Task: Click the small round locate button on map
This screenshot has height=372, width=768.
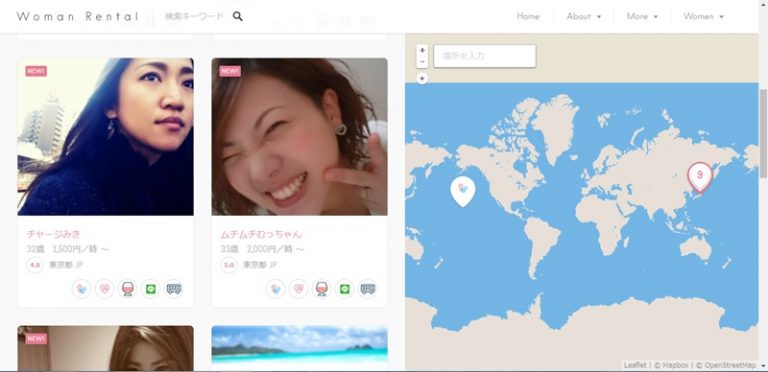Action: tap(422, 78)
